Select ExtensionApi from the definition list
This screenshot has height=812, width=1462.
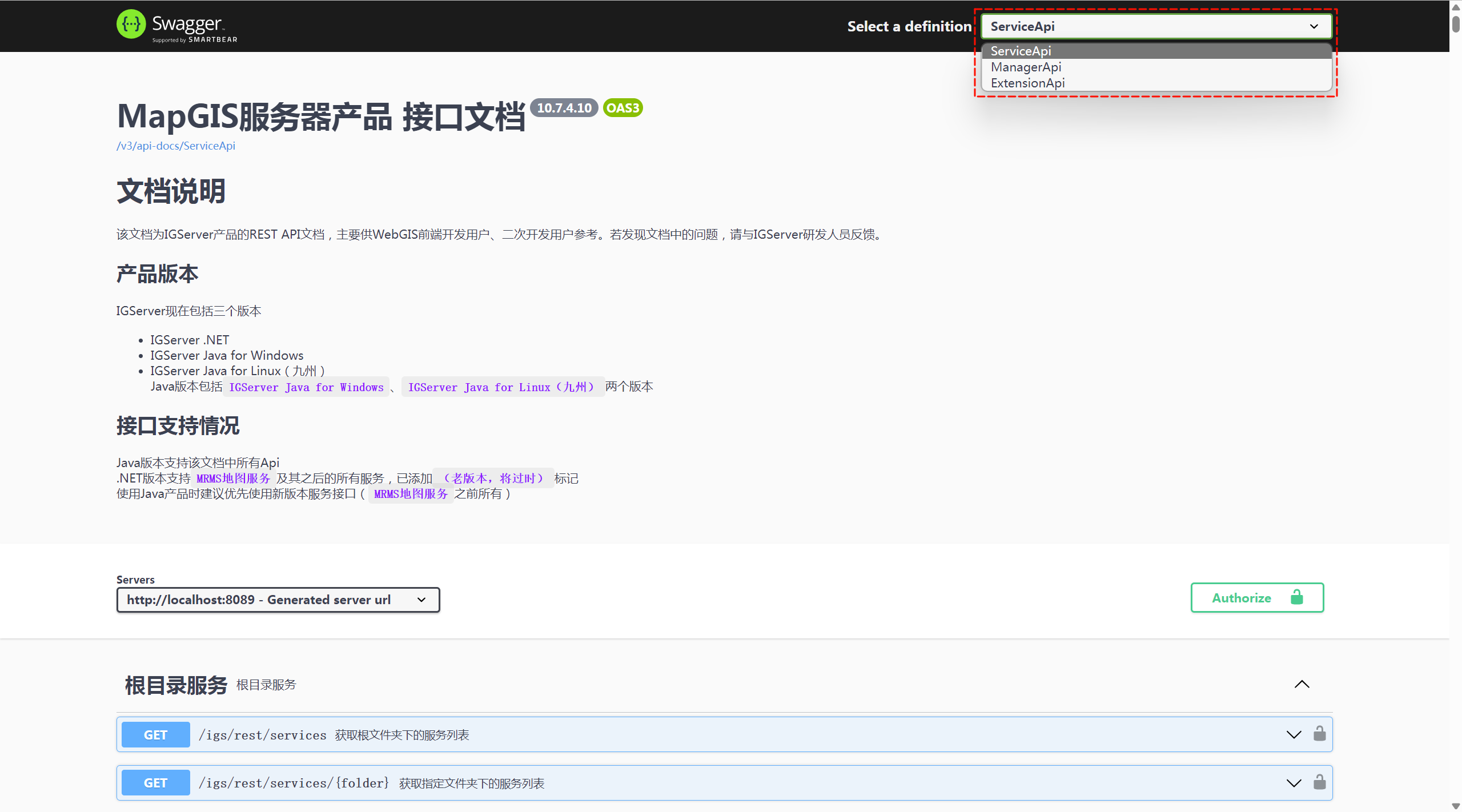pyautogui.click(x=1027, y=83)
